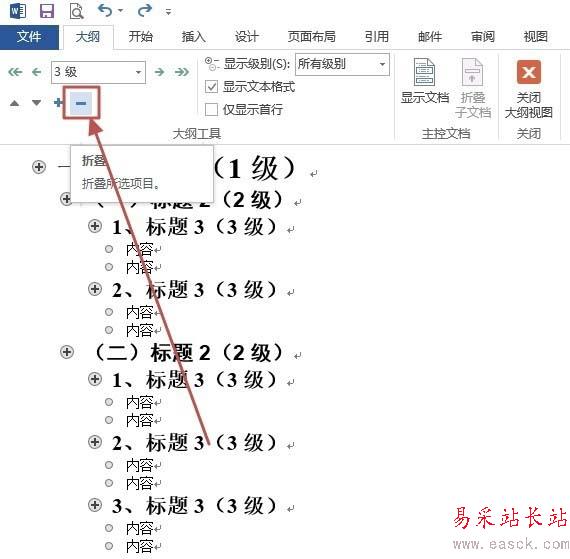Toggle the 显示文本格式 checkbox
Image resolution: width=570 pixels, height=559 pixels.
pos(212,87)
